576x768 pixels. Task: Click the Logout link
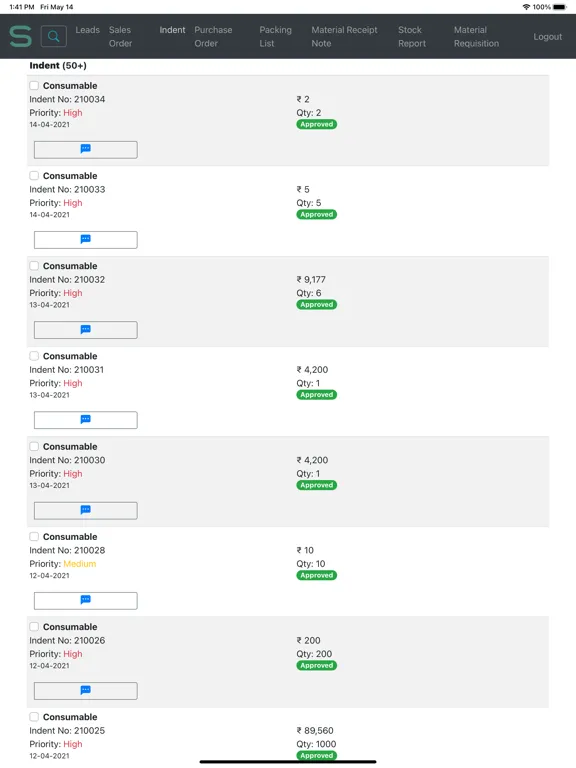(x=548, y=37)
